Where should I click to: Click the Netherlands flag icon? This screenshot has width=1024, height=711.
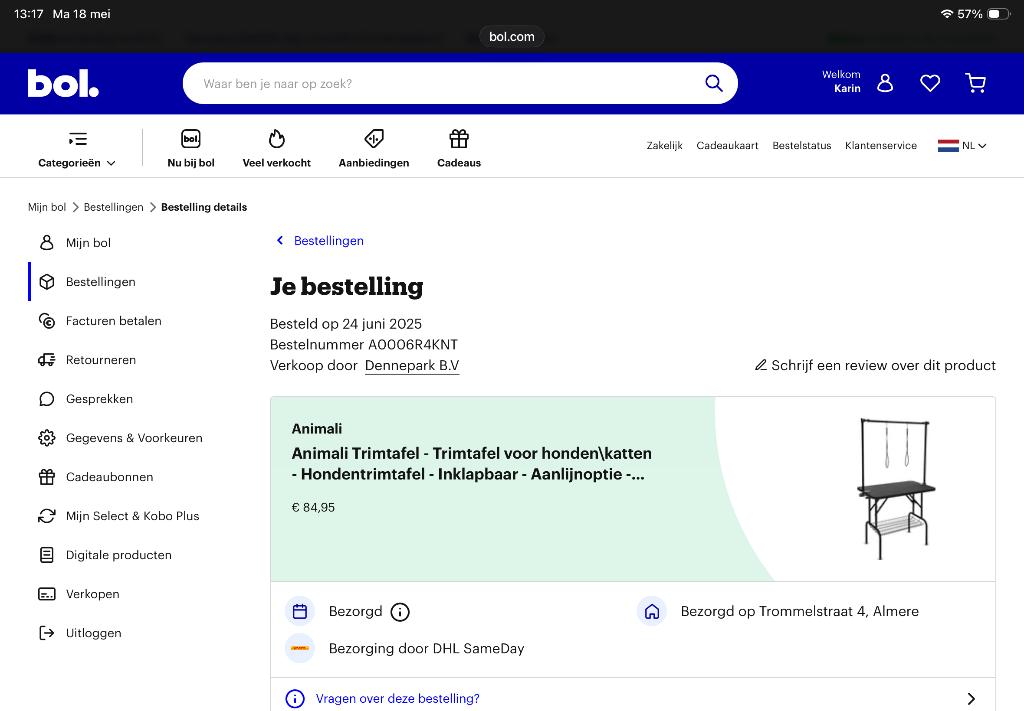pos(948,146)
